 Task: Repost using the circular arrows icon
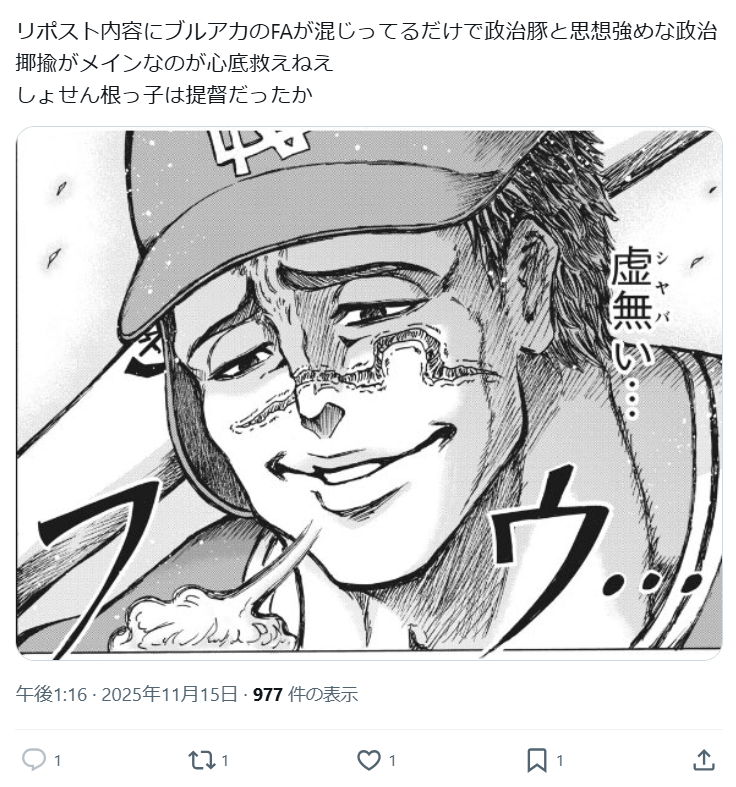coord(202,760)
